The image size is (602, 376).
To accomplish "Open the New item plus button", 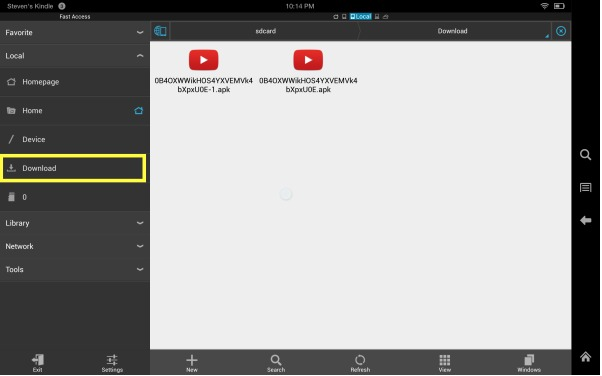I will point(192,363).
